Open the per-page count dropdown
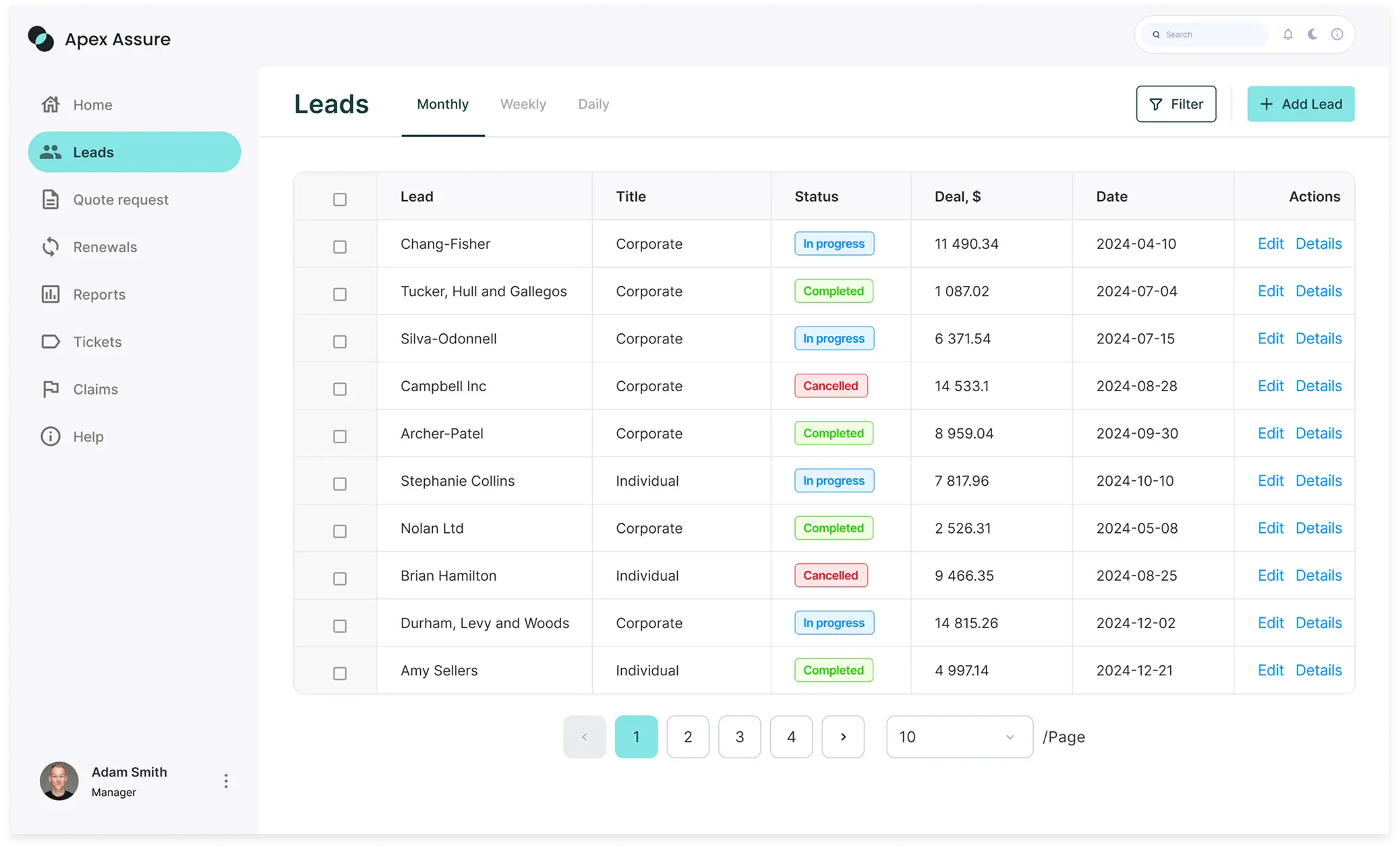The height and width of the screenshot is (850, 1400). (959, 737)
